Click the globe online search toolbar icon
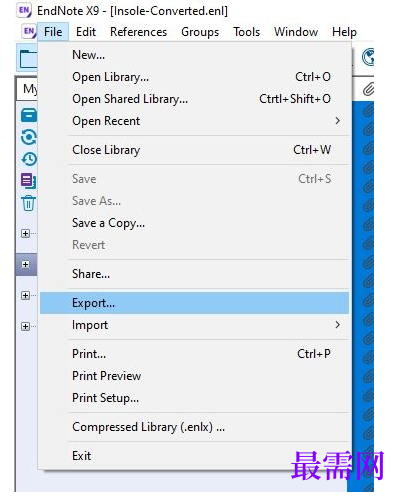403x497 pixels. click(x=368, y=57)
